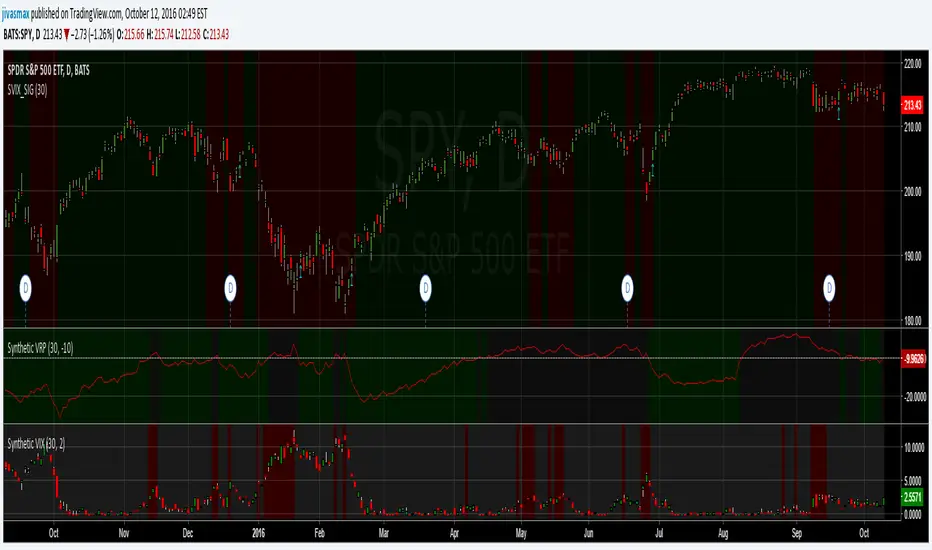Select the SVIX_SIG (30) indicator label
Viewport: 932px width, 550px height.
point(27,90)
